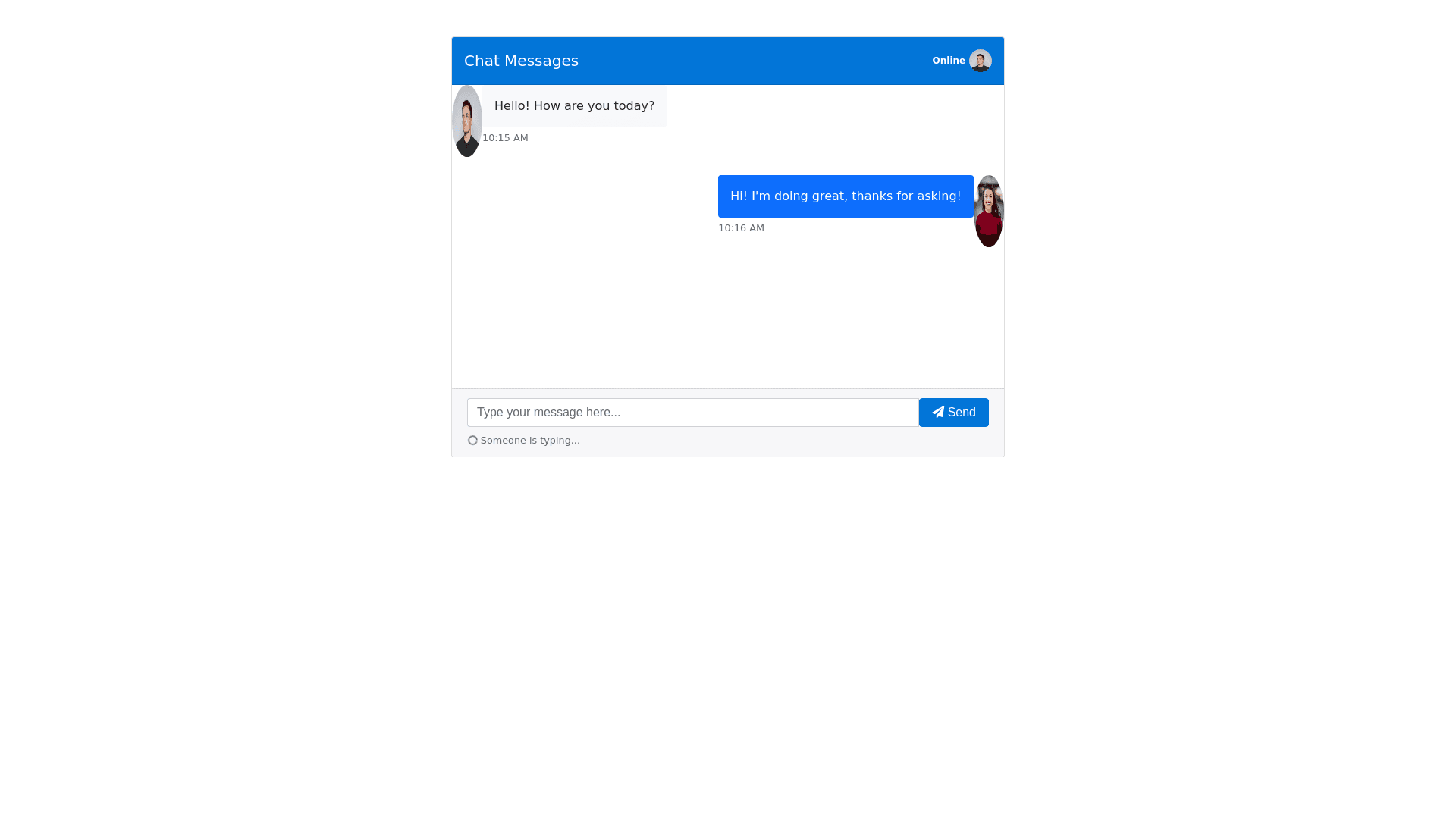
Task: Select the male sender's avatar photo
Action: coord(467,121)
